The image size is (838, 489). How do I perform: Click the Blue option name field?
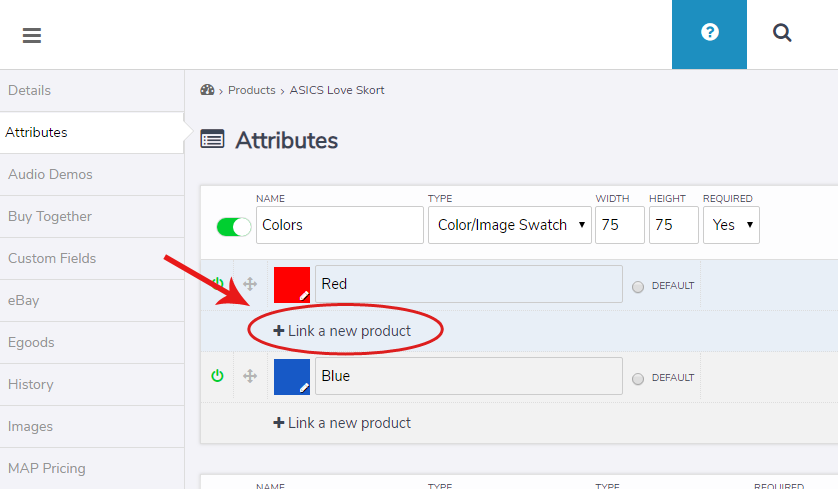pyautogui.click(x=469, y=376)
